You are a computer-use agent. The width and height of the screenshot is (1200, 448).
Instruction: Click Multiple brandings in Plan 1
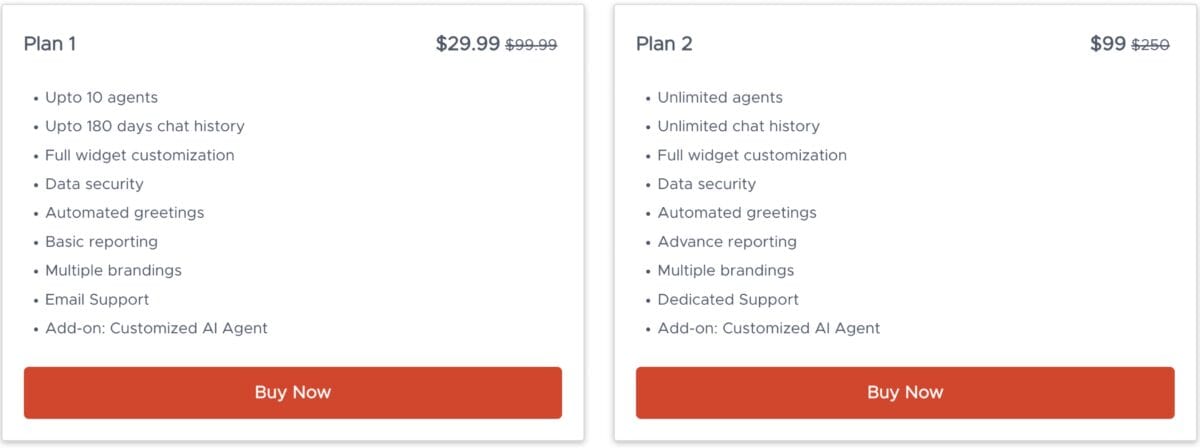click(113, 271)
